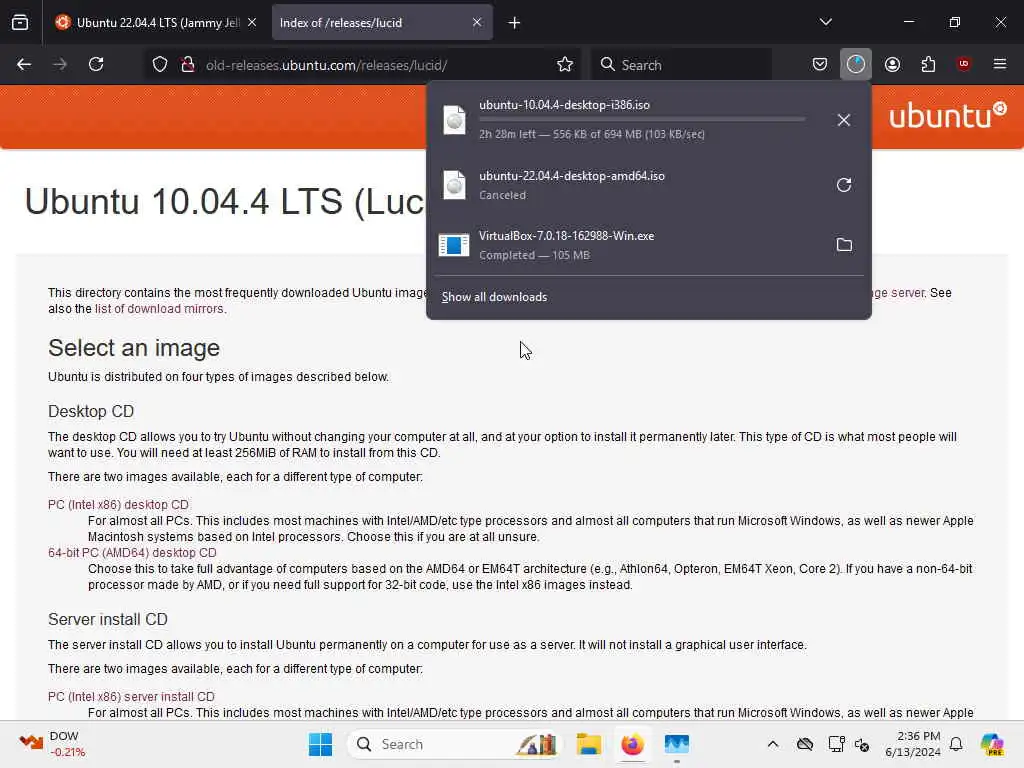Click the ubuntu-10.04.4-desktop-i386.iso file icon

pos(454,120)
